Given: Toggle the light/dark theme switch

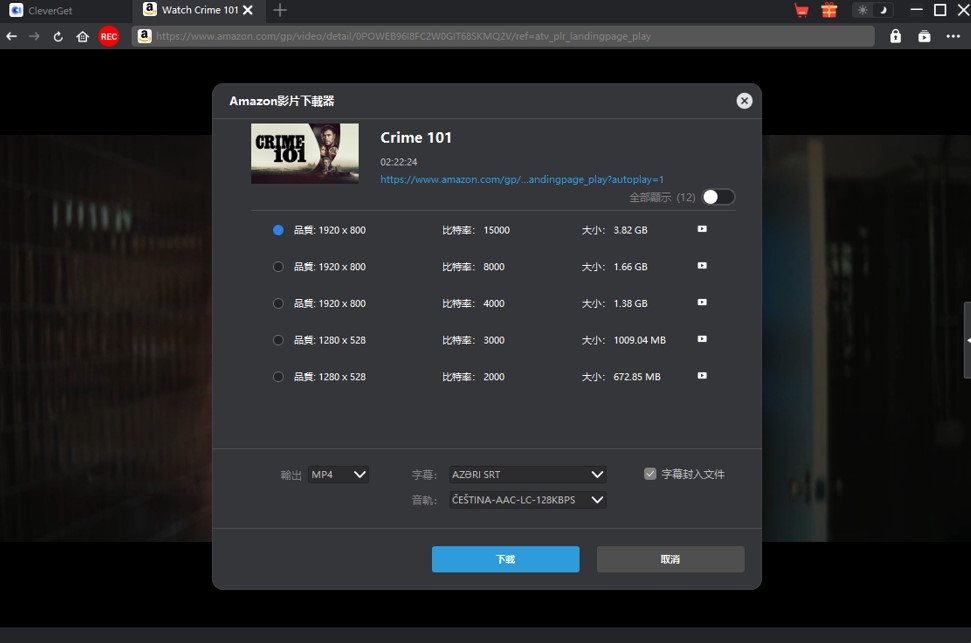Looking at the screenshot, I should (x=872, y=11).
